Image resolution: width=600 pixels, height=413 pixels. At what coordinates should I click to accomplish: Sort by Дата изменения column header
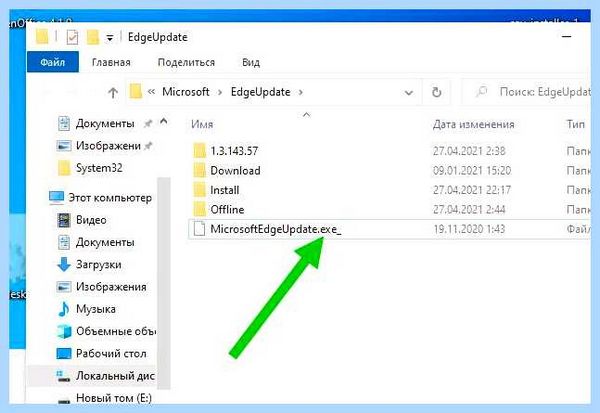(x=473, y=124)
